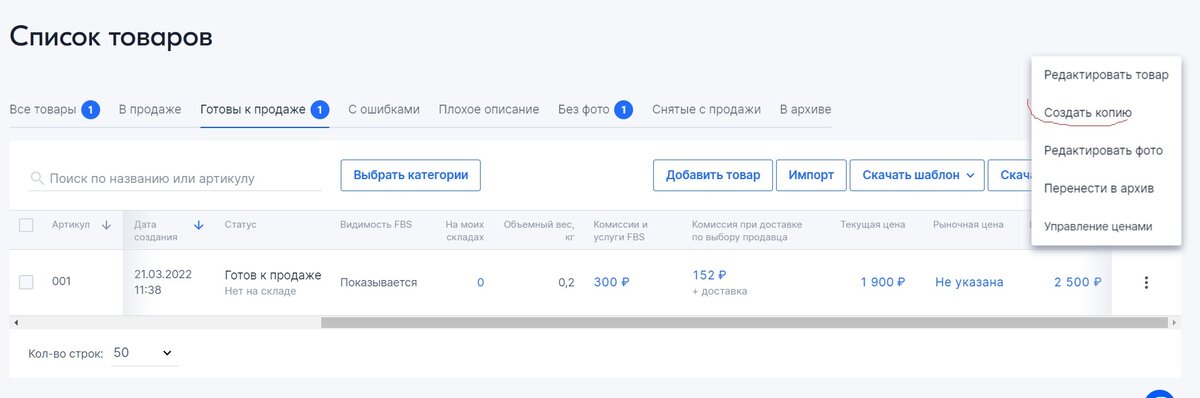Viewport: 1200px width, 398px height.
Task: Click the Импорт button
Action: [811, 175]
